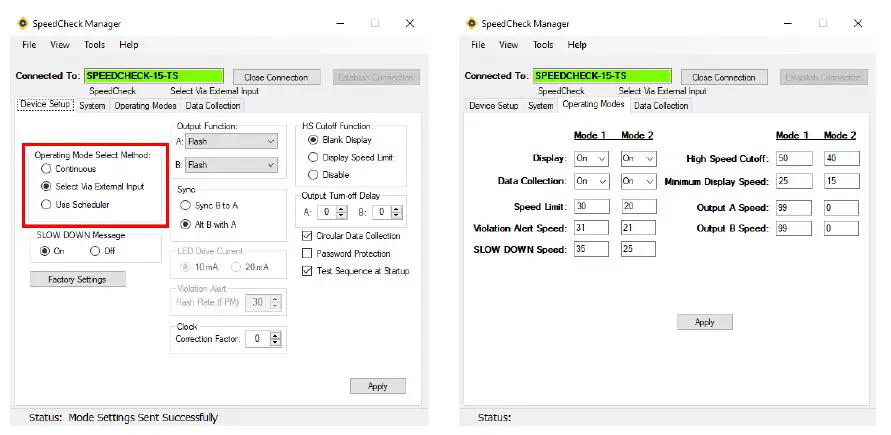Viewport: 891px width, 435px height.
Task: Switch to Data Collection tab in left window
Action: coord(213,106)
